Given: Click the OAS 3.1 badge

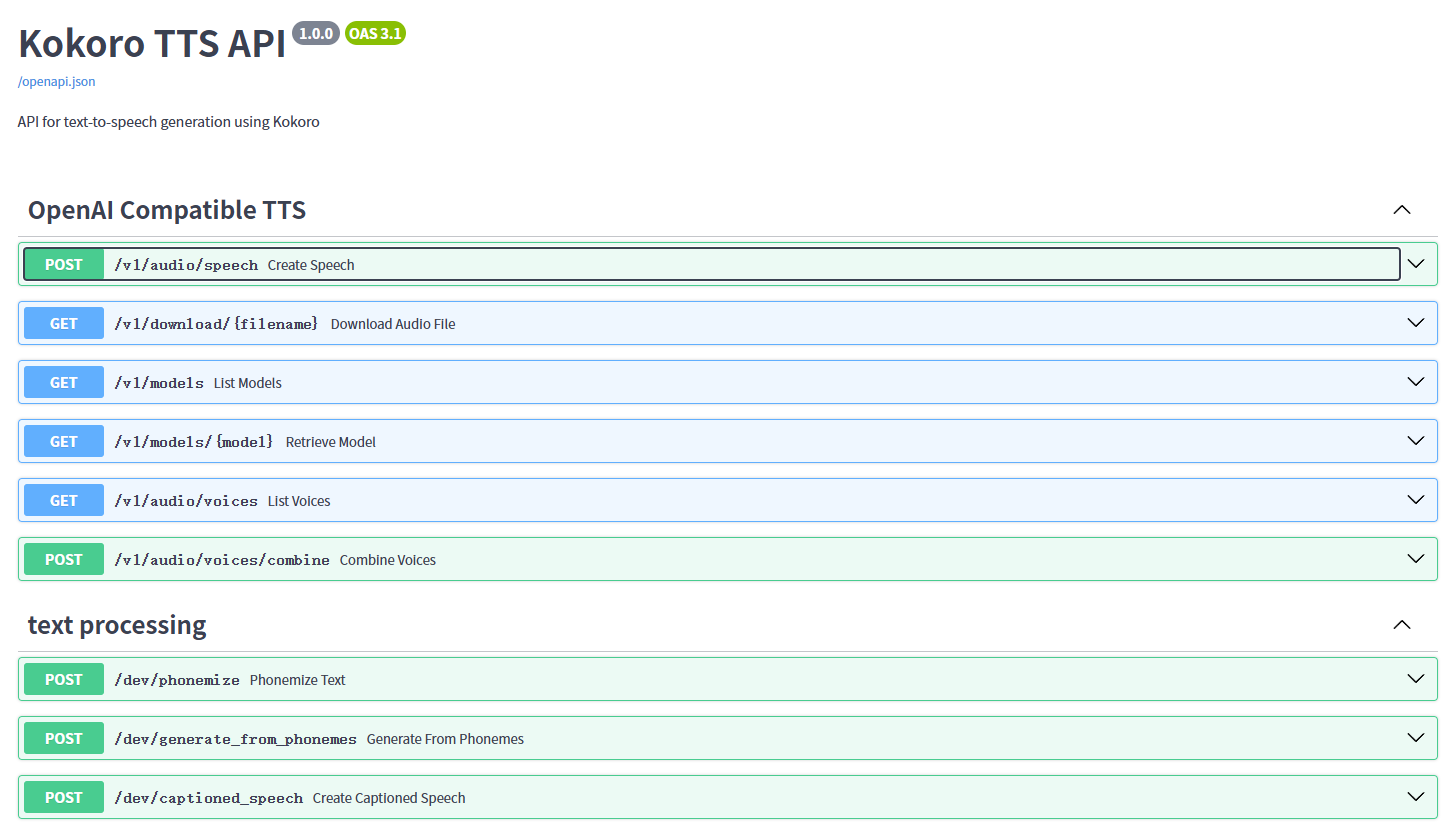Looking at the screenshot, I should [375, 33].
